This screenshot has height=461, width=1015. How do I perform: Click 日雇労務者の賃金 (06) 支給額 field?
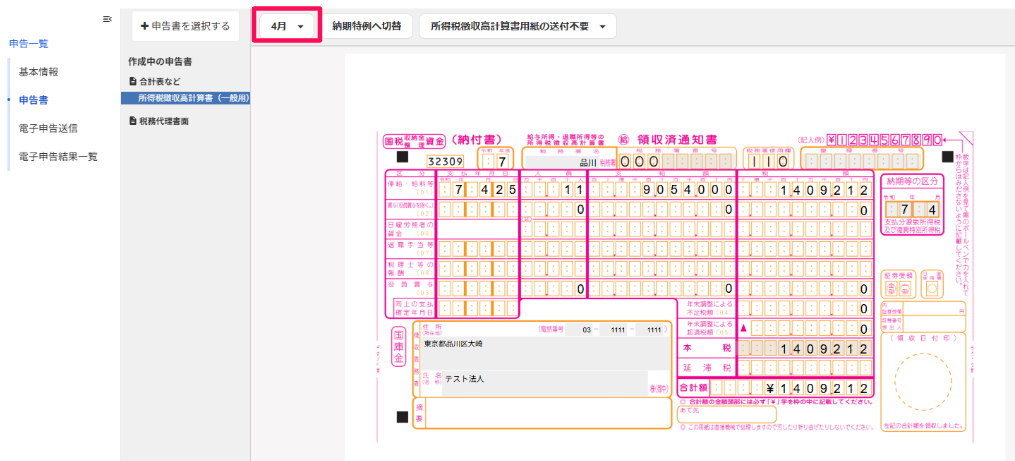click(x=662, y=229)
